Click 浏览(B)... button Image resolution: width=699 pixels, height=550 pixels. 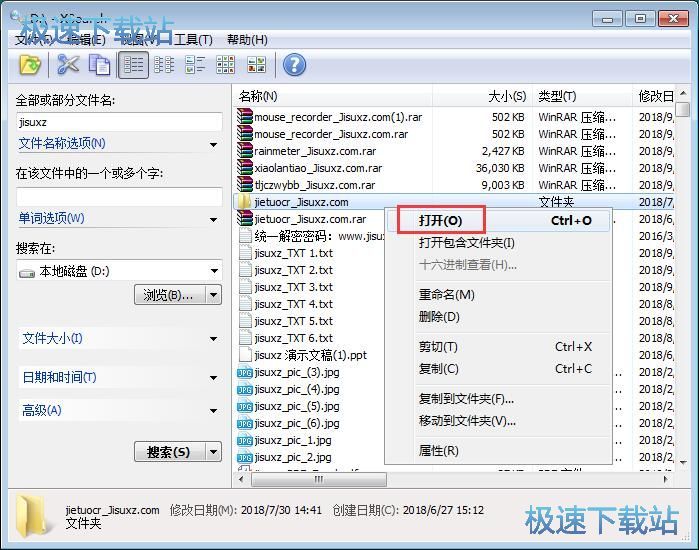(170, 295)
